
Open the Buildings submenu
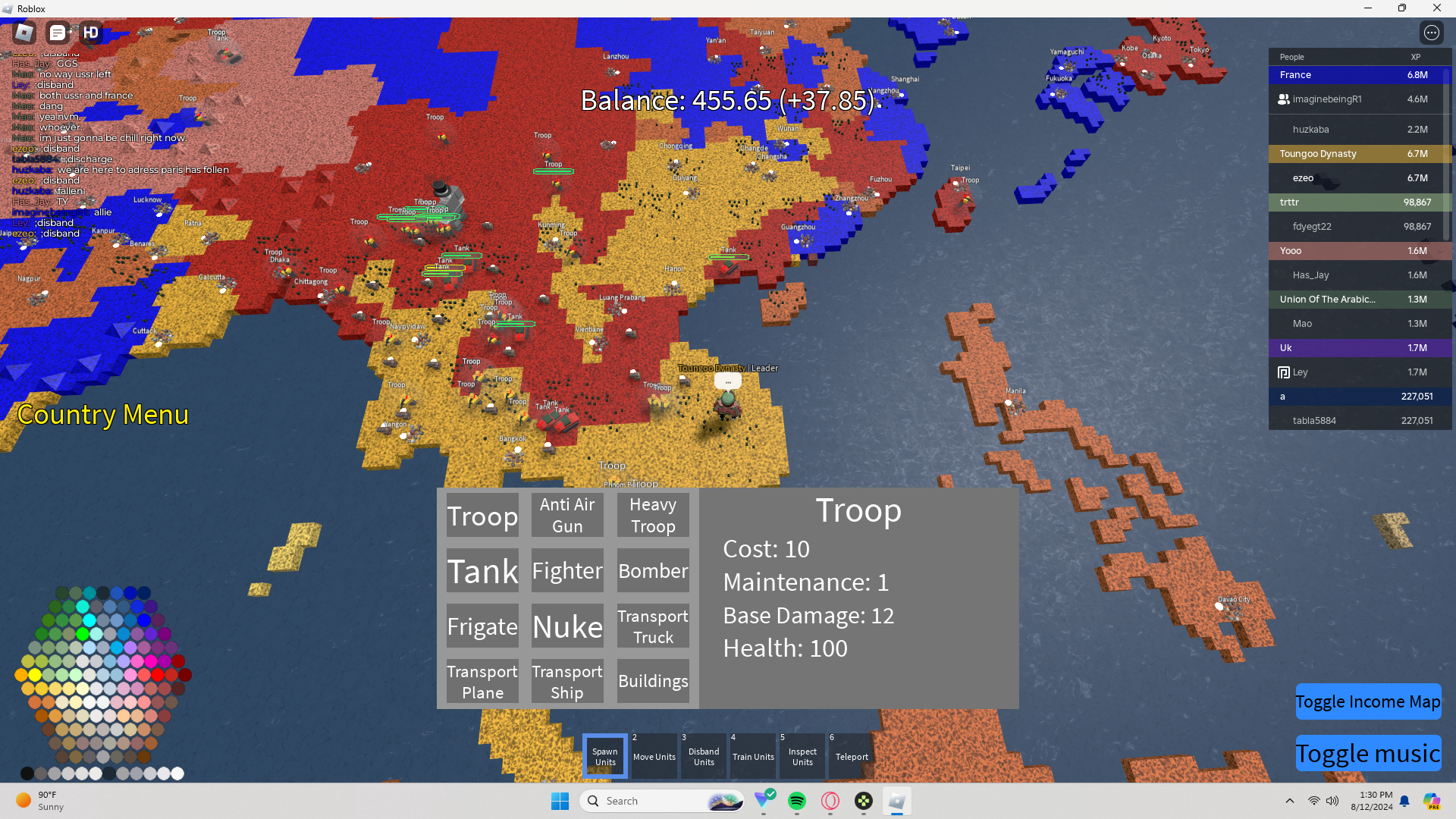click(x=653, y=681)
